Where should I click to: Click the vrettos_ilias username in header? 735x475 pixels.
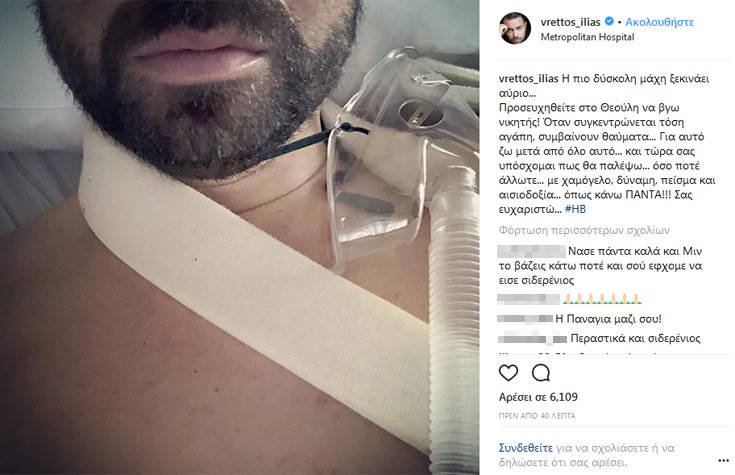(570, 22)
